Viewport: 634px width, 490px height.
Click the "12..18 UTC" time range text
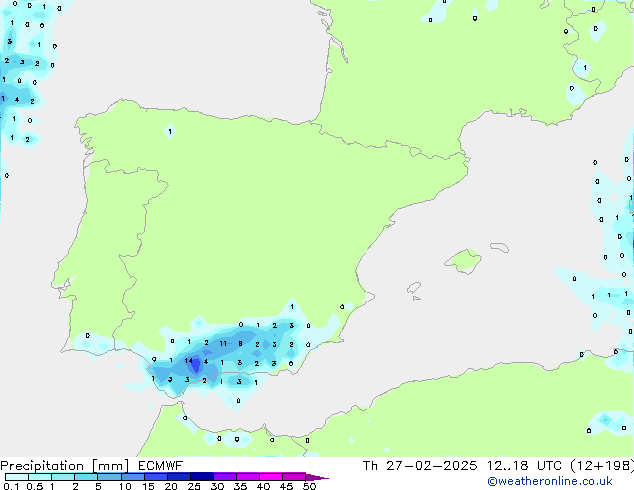pyautogui.click(x=524, y=466)
